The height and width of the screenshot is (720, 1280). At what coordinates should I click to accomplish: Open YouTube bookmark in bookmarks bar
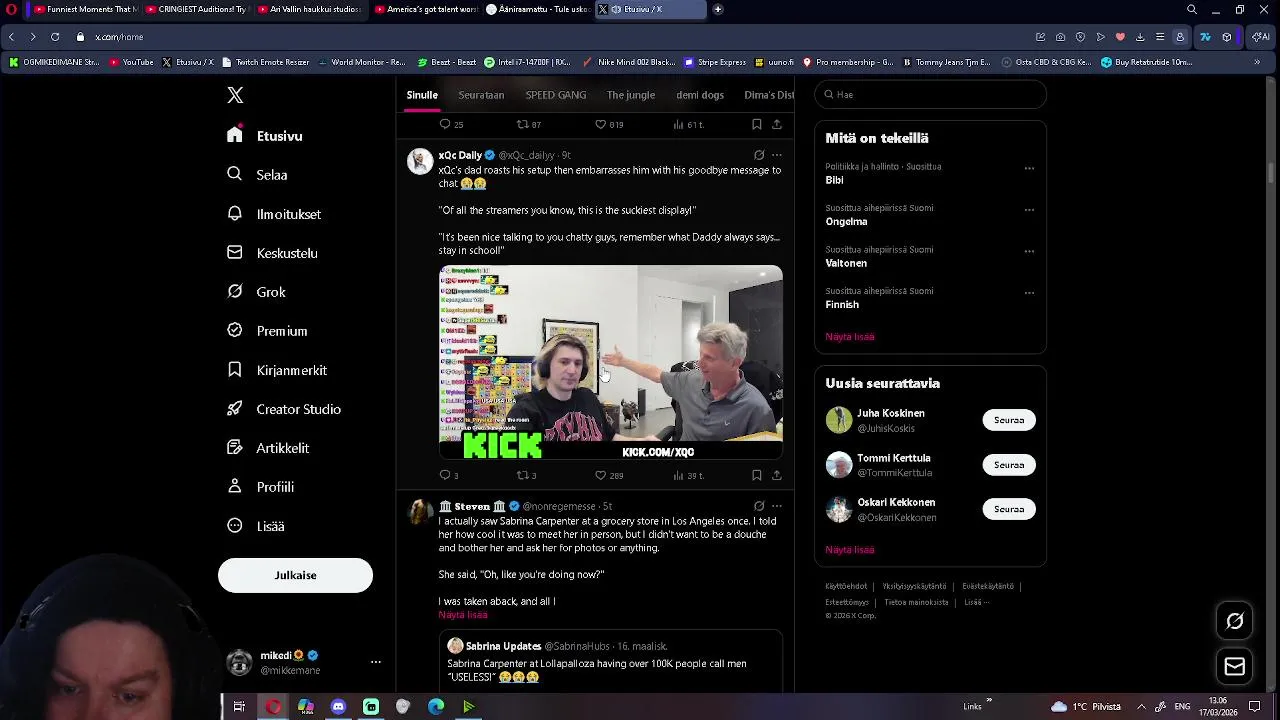[x=131, y=62]
